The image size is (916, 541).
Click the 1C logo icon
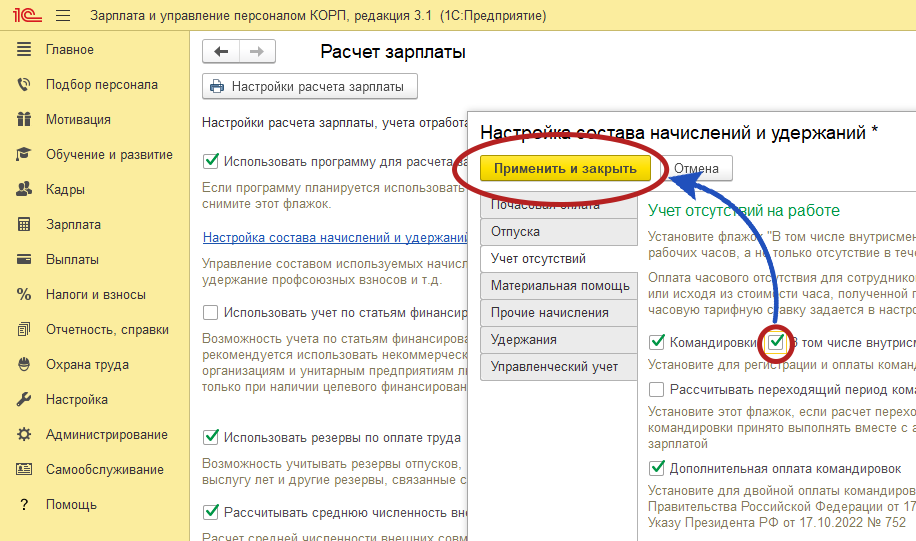(26, 16)
